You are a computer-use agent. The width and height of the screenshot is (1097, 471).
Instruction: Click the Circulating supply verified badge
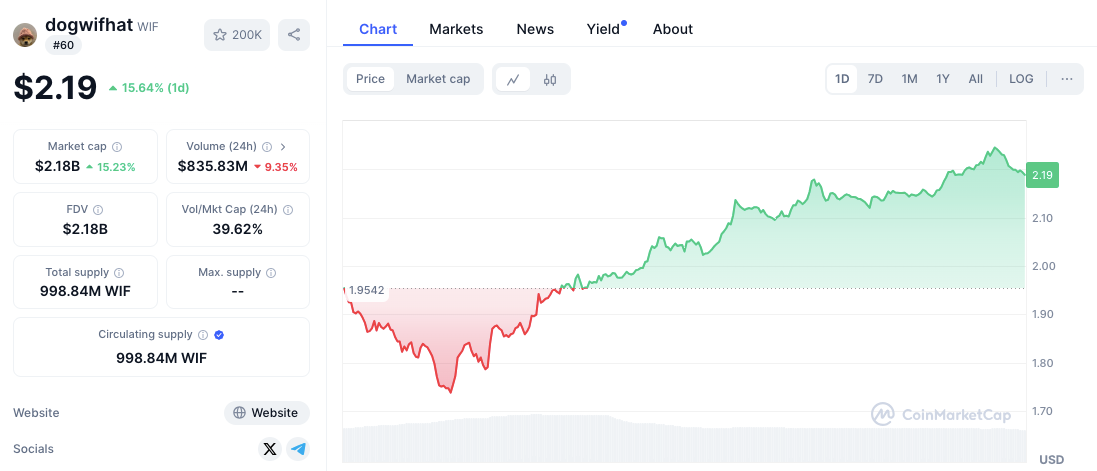[219, 335]
